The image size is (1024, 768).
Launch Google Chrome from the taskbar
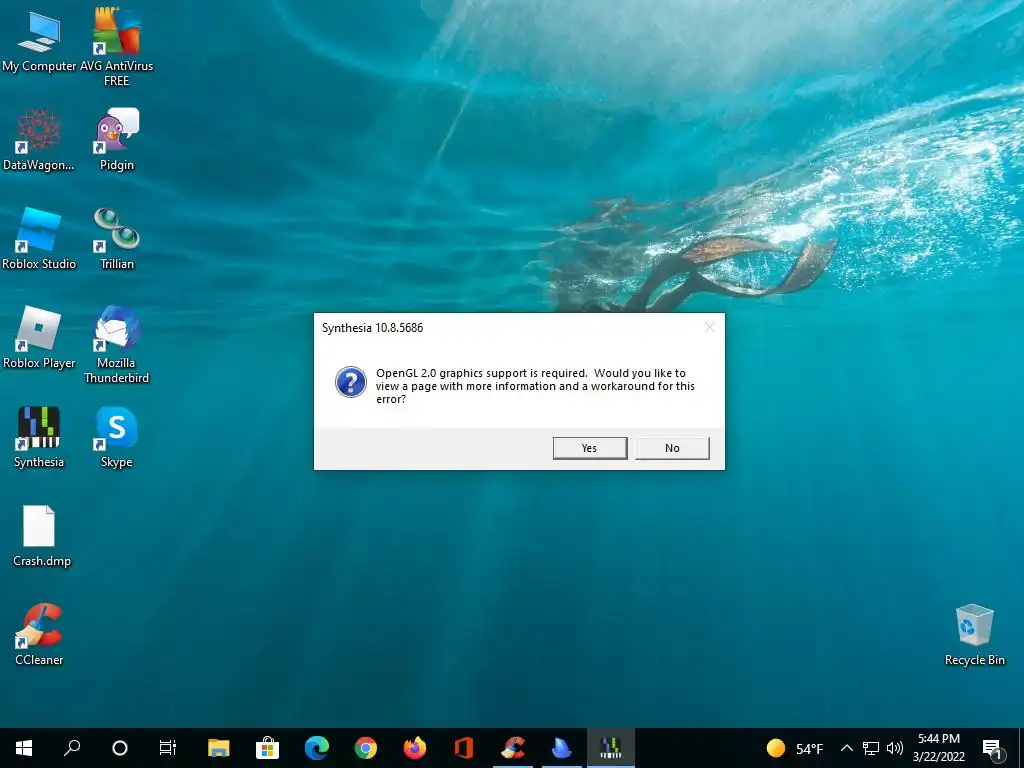(x=366, y=748)
